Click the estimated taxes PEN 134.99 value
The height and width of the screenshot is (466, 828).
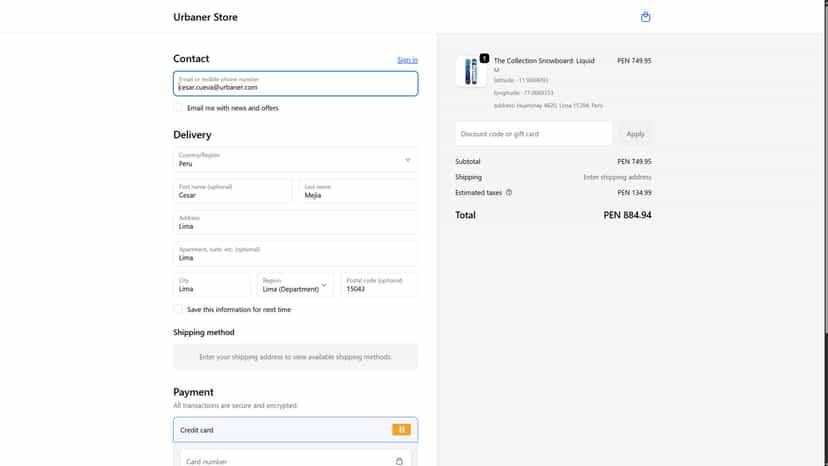pos(634,193)
